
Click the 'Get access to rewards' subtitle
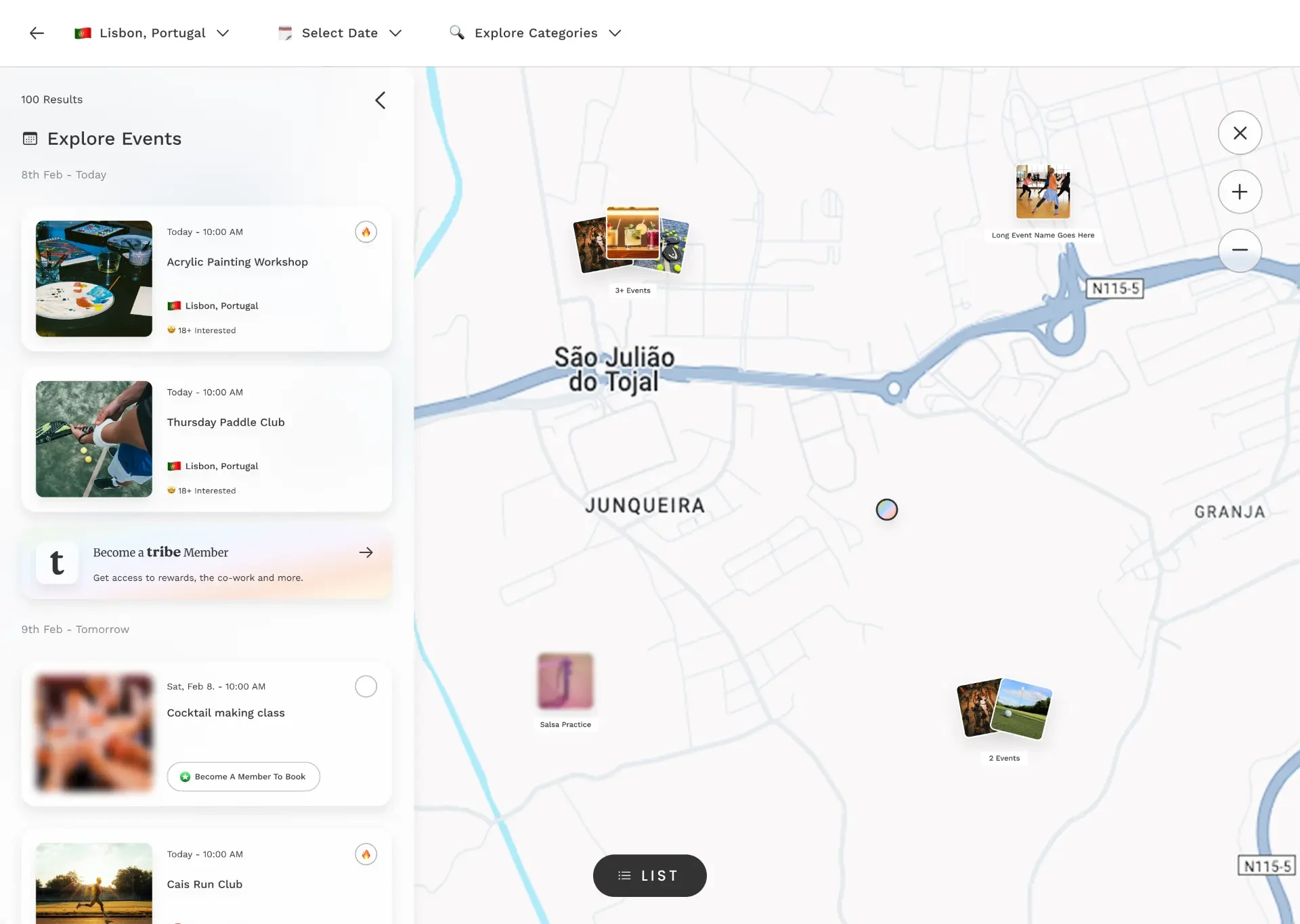[198, 578]
